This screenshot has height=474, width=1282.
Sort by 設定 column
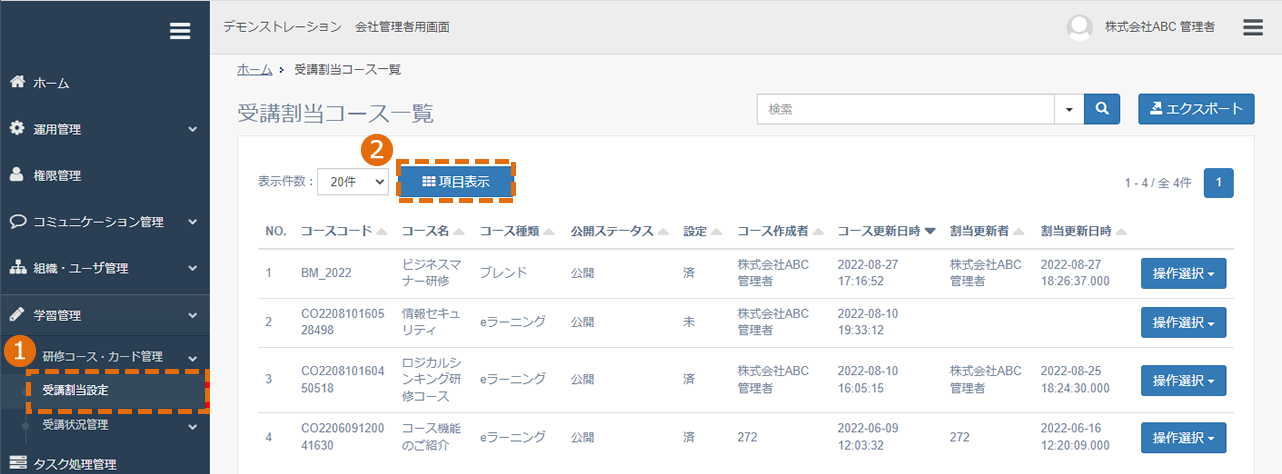(702, 231)
